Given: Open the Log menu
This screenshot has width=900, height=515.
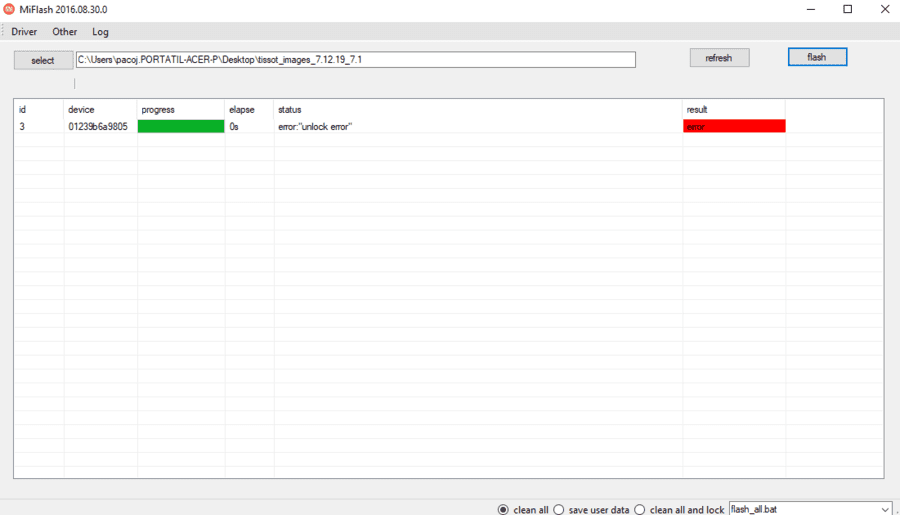Looking at the screenshot, I should 100,32.
